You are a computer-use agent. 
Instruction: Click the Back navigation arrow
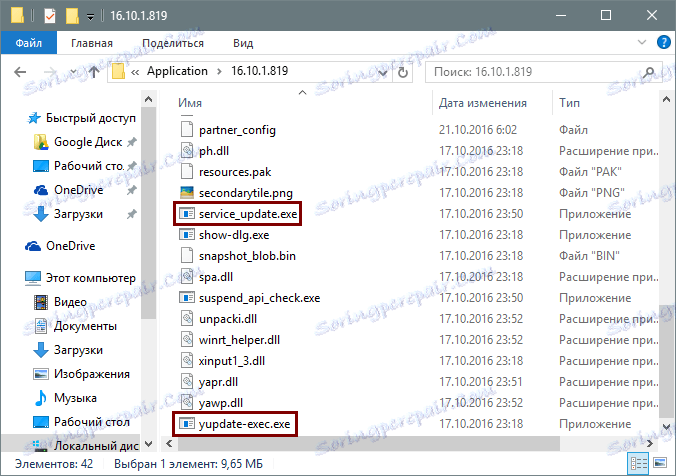(20, 72)
